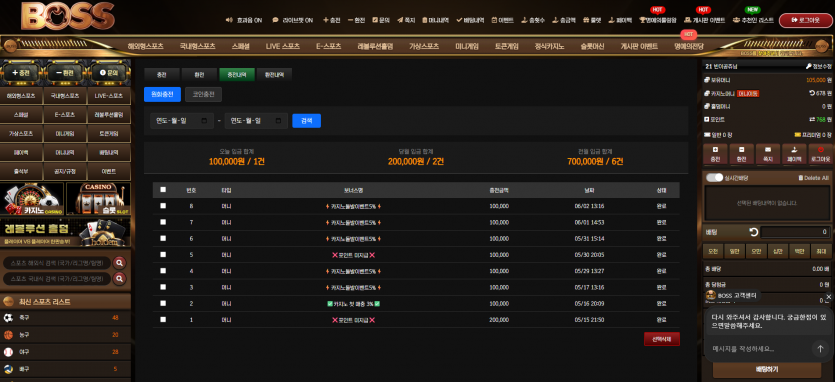Check the checkbox for row number 8
The height and width of the screenshot is (382, 835).
(163, 206)
